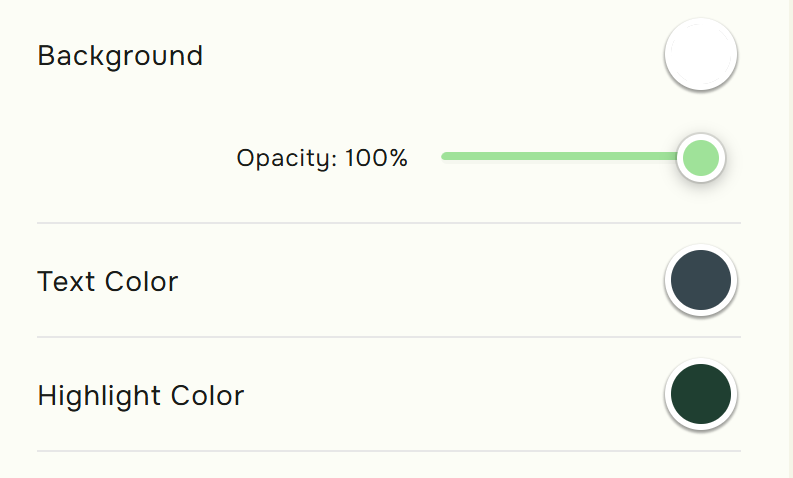The image size is (793, 478).
Task: Click the "Background" label
Action: [120, 56]
